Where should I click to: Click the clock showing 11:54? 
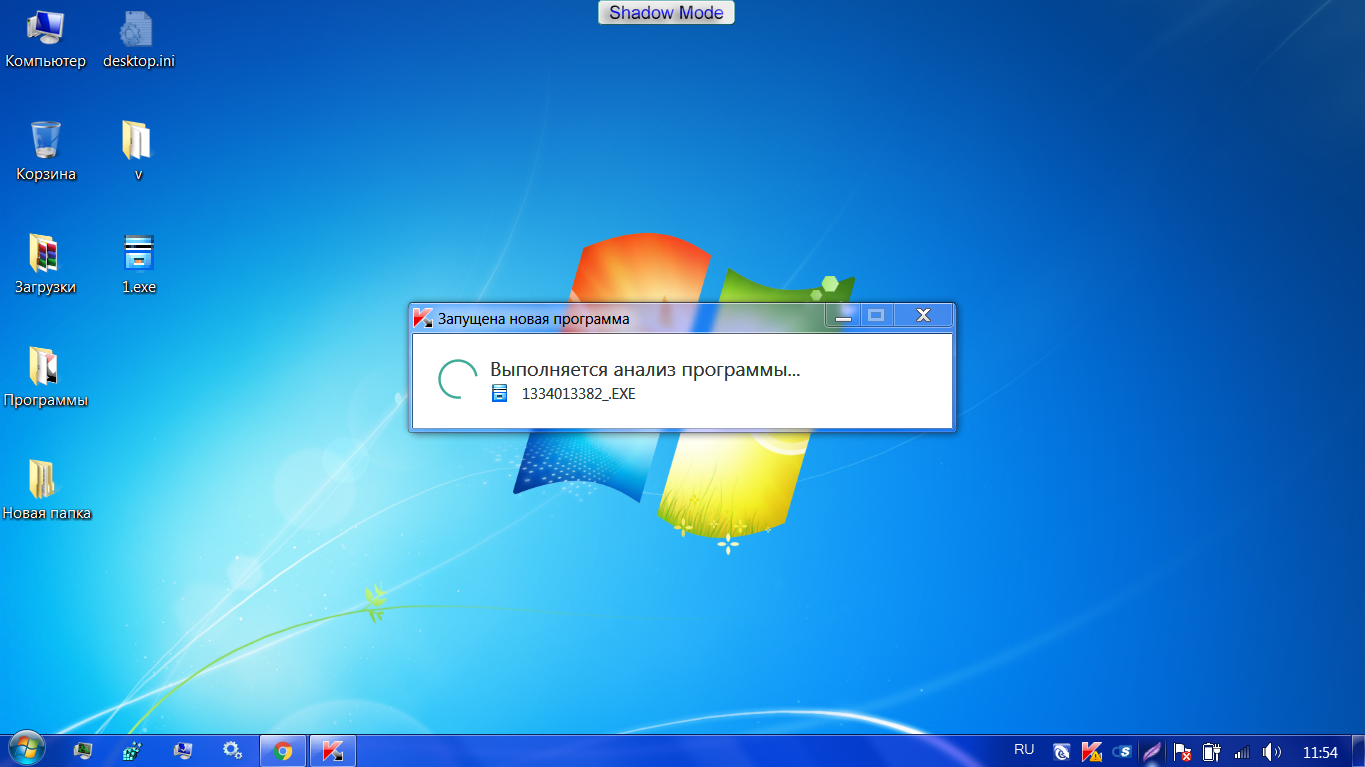pos(1320,752)
